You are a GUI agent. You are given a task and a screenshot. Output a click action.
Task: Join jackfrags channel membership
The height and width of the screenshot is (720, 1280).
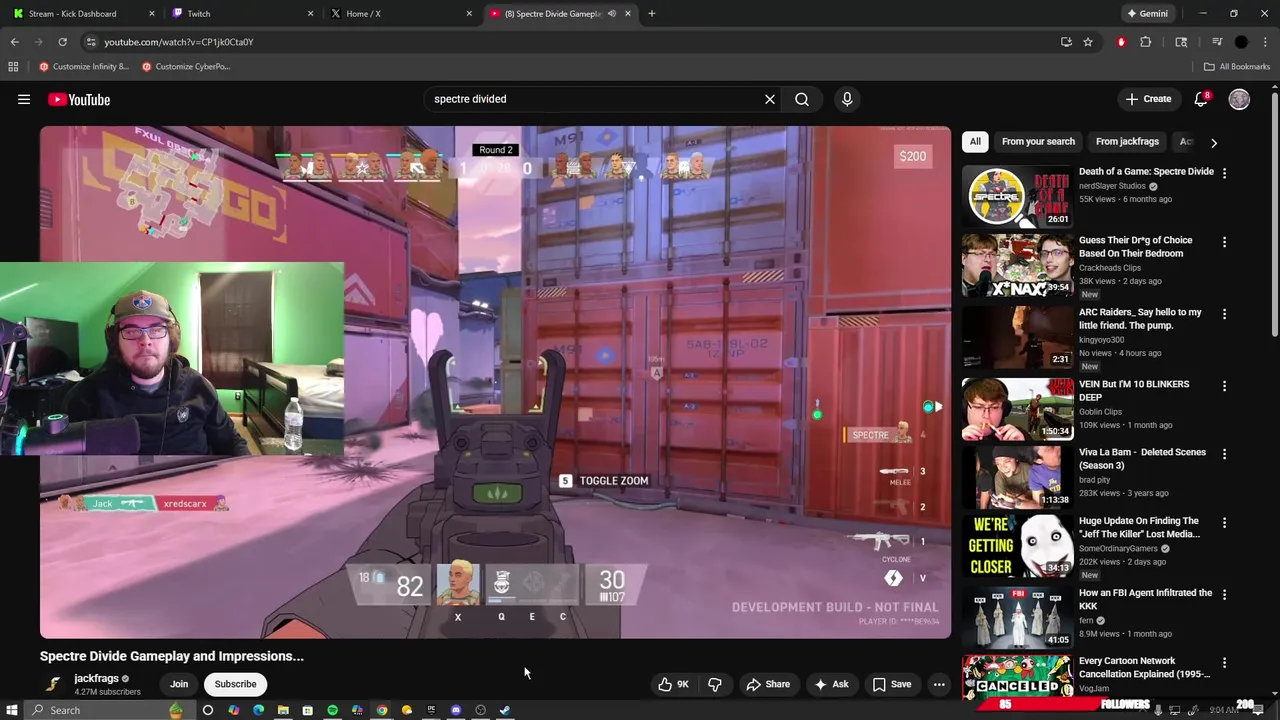(179, 684)
